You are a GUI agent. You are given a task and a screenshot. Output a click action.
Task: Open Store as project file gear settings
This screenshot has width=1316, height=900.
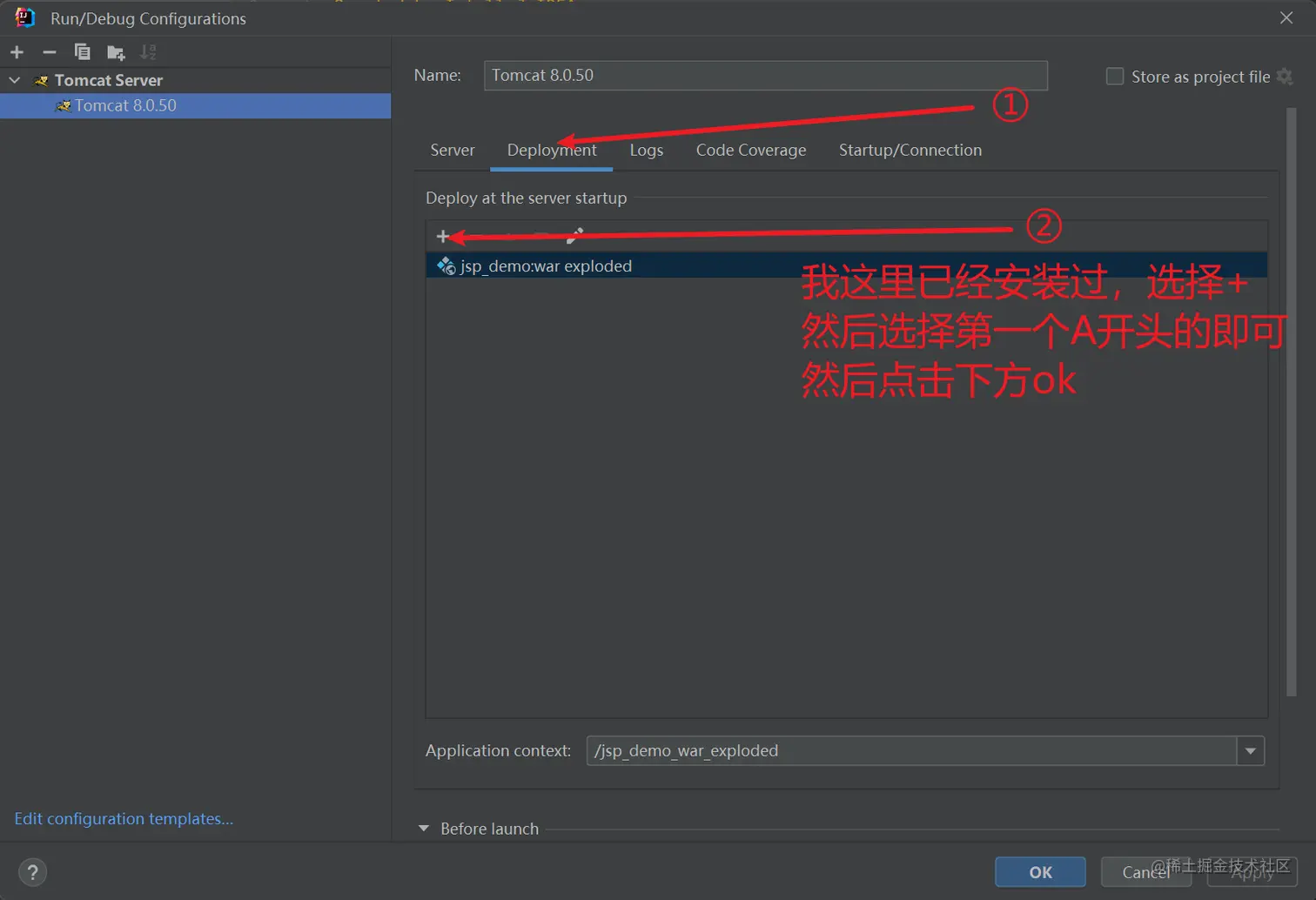(1285, 77)
